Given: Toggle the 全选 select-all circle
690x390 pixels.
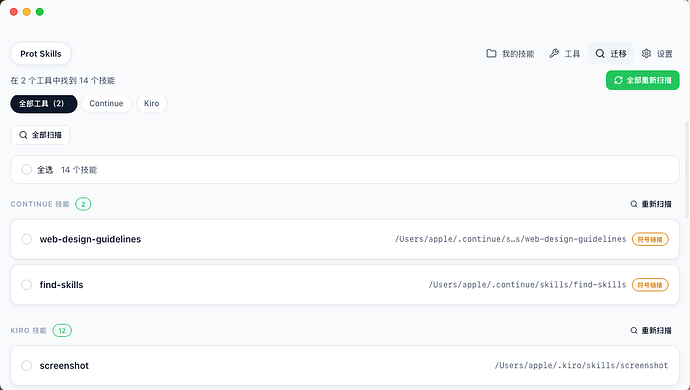Looking at the screenshot, I should pos(26,169).
